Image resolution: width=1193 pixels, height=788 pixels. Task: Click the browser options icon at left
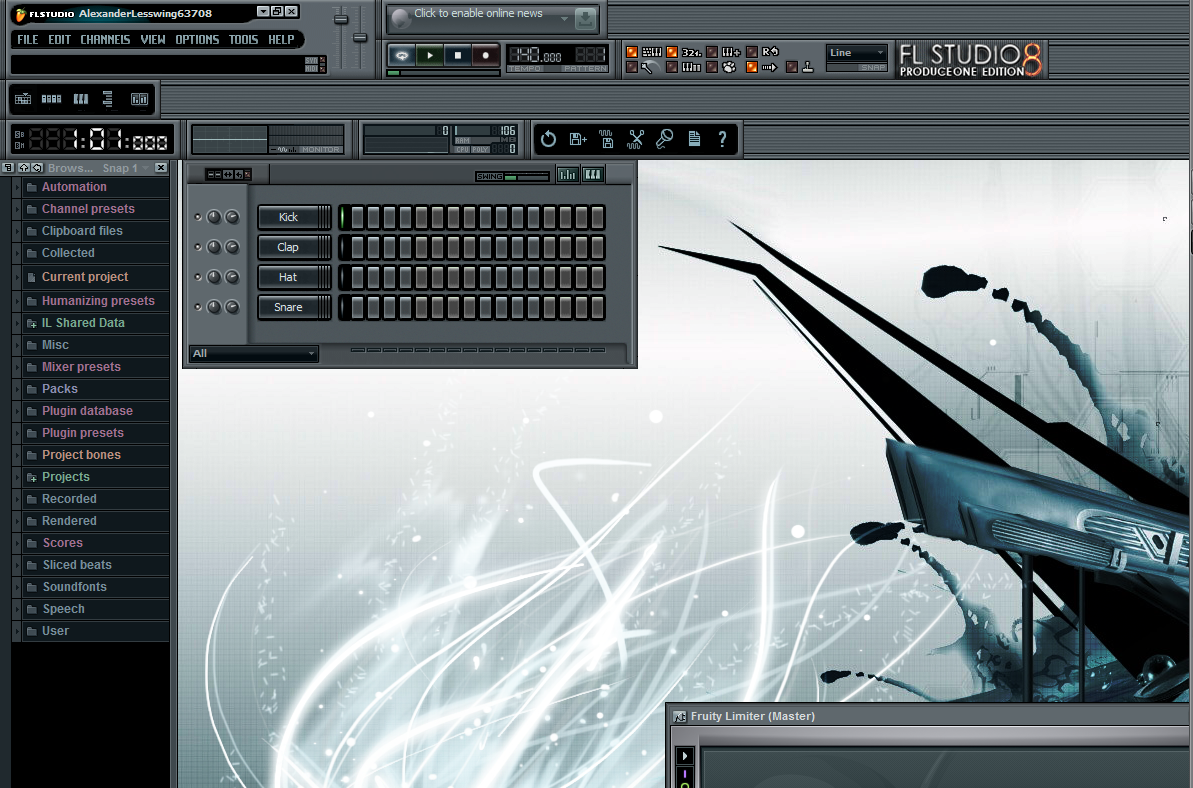(8, 168)
